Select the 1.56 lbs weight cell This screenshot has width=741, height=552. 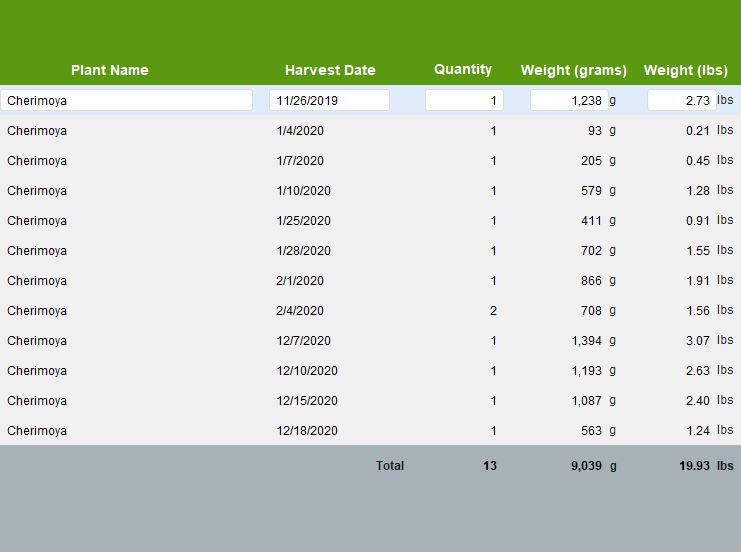pyautogui.click(x=698, y=310)
